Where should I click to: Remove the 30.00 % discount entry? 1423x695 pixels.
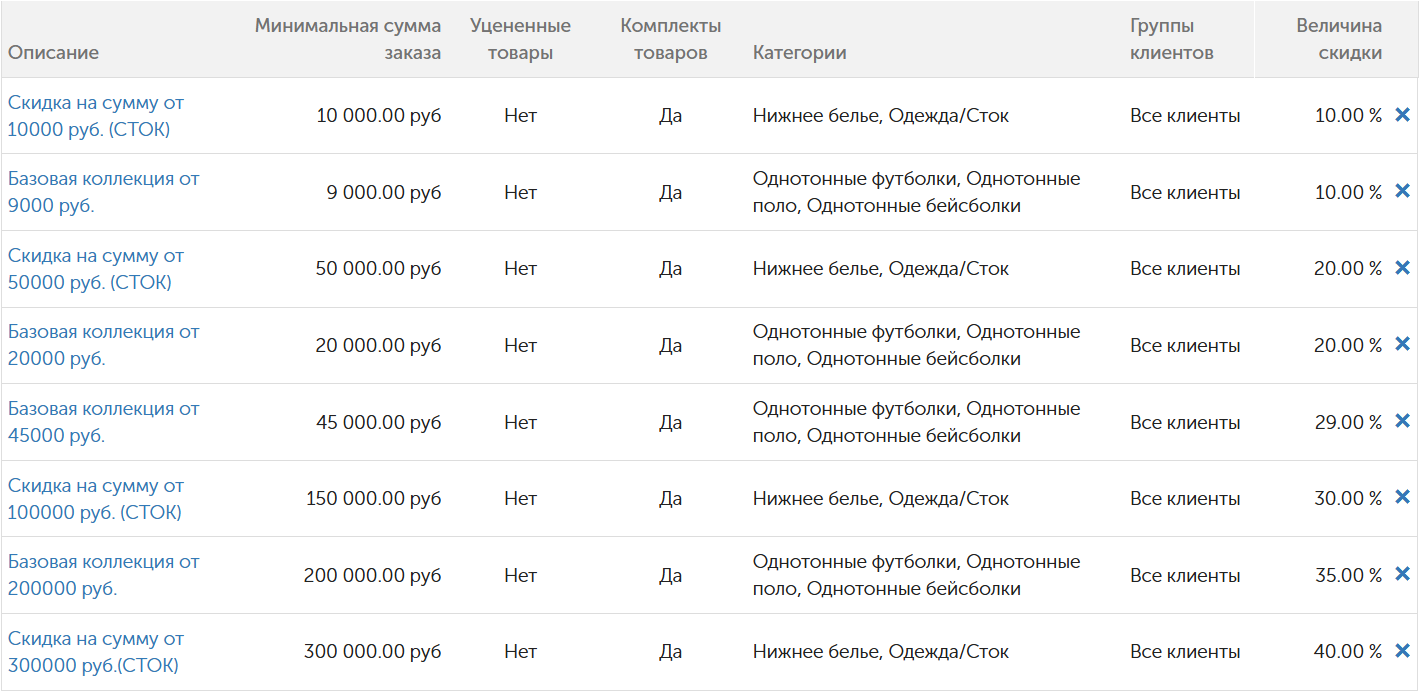1402,497
